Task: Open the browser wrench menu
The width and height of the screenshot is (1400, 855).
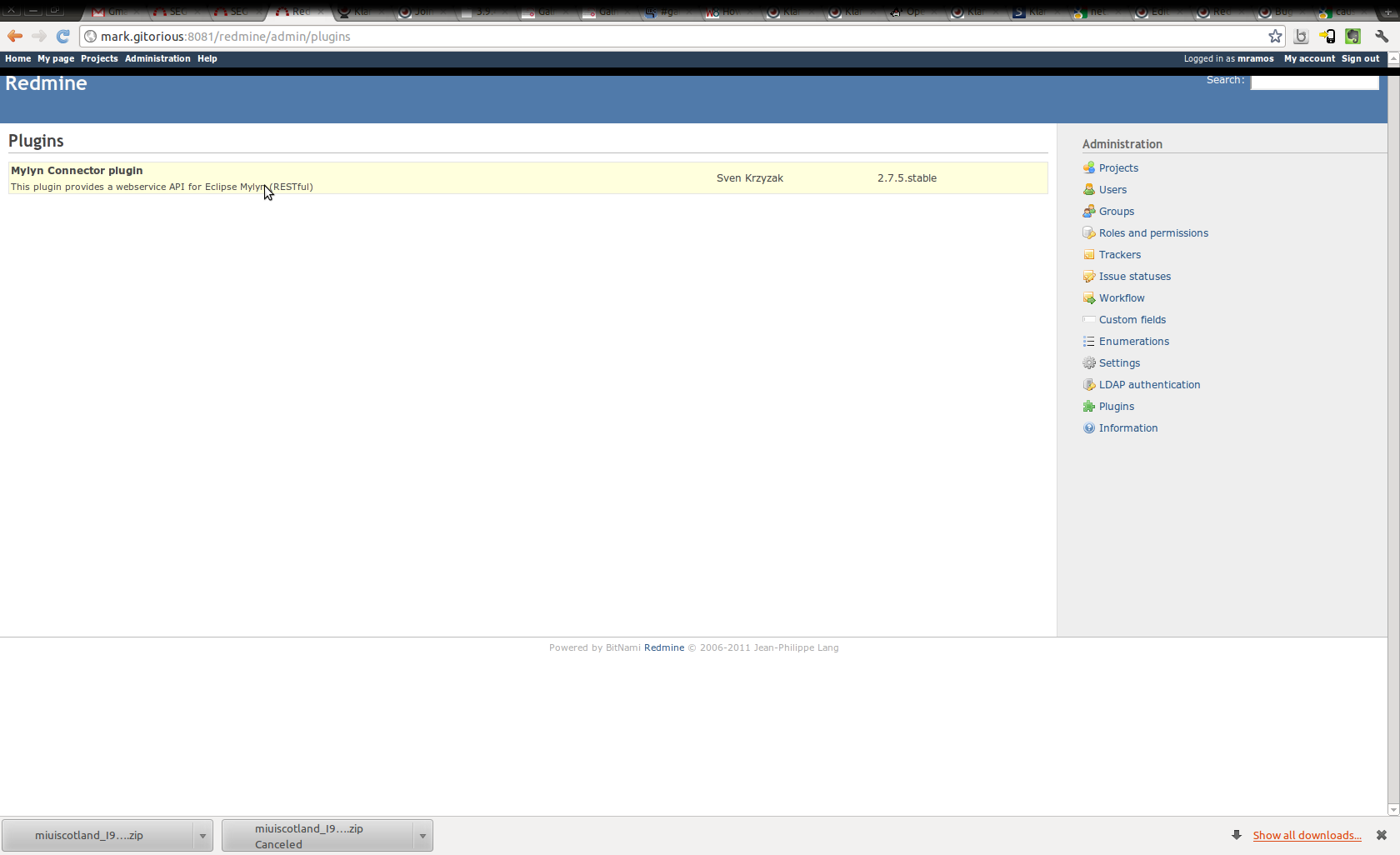Action: [1382, 36]
